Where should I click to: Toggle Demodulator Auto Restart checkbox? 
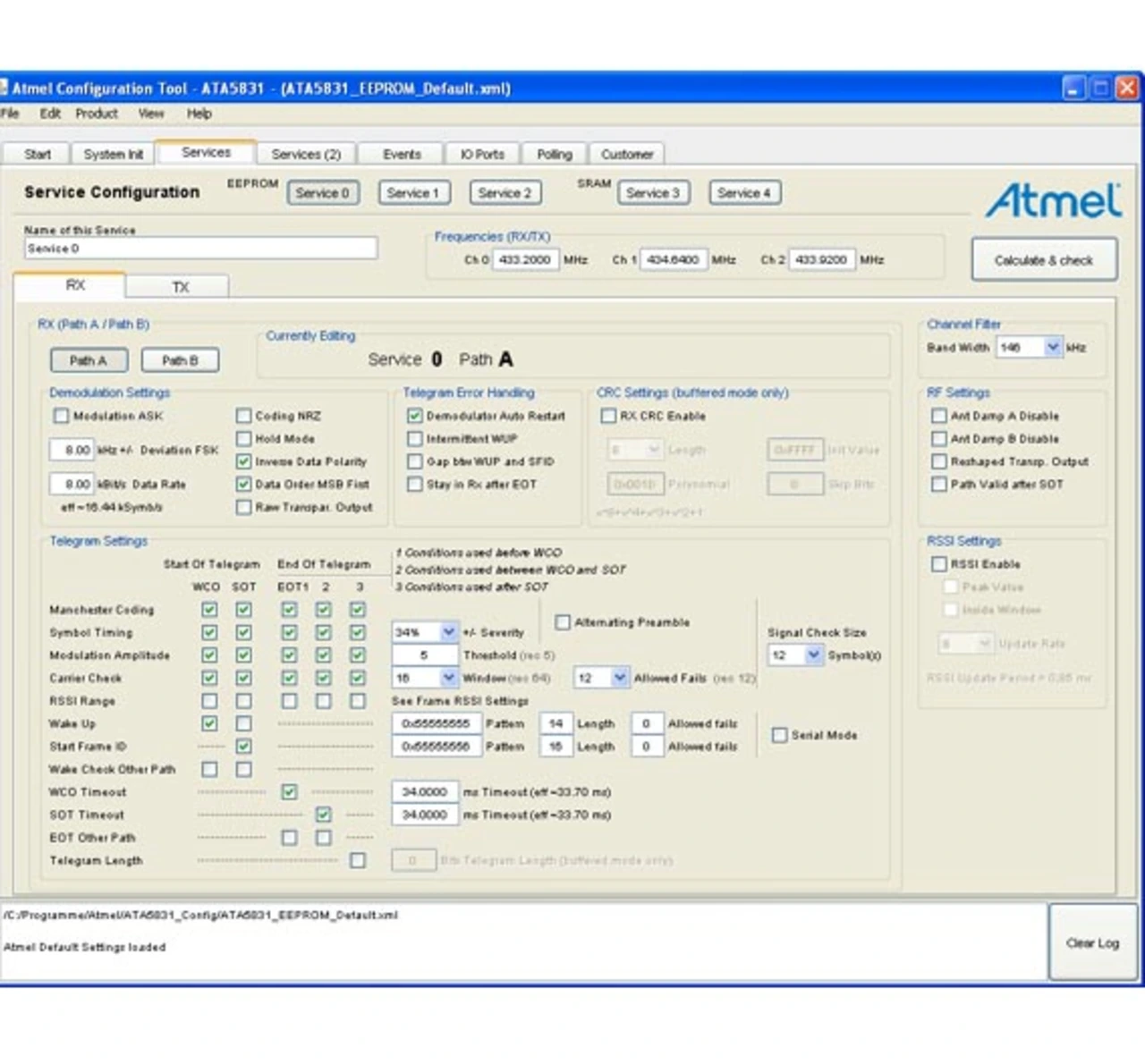pos(414,416)
